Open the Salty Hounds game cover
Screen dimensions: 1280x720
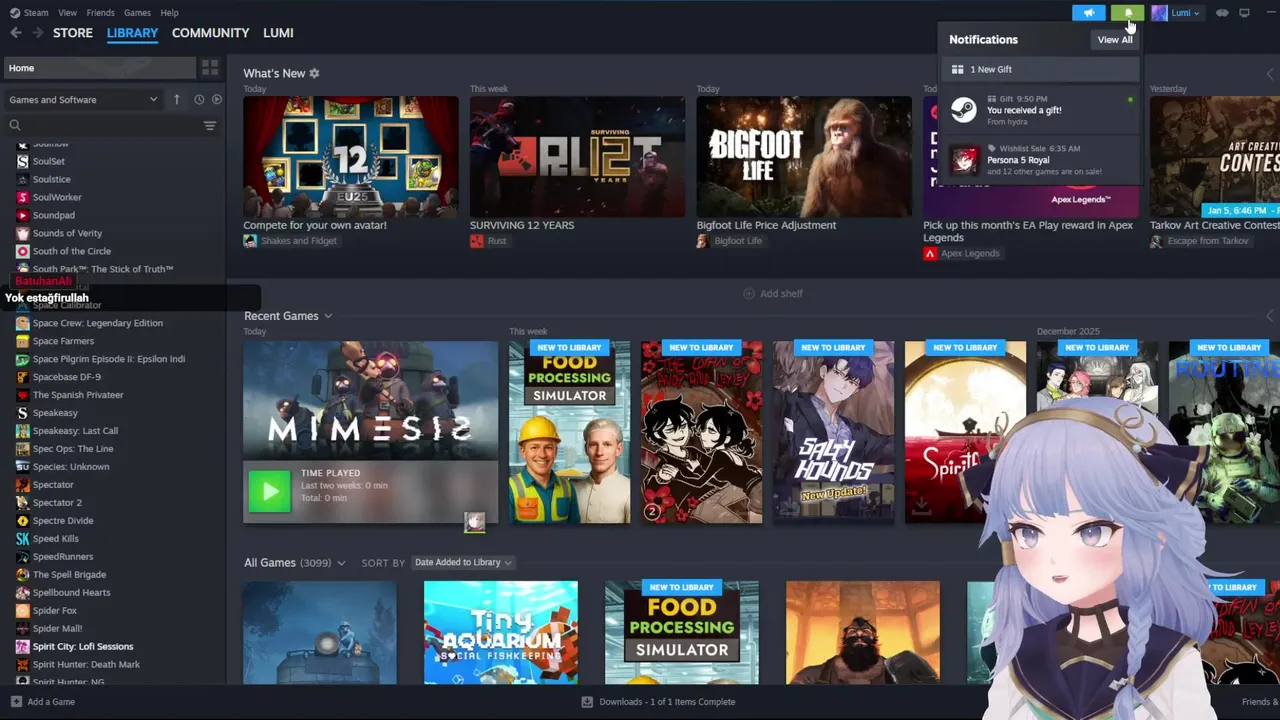click(x=833, y=432)
